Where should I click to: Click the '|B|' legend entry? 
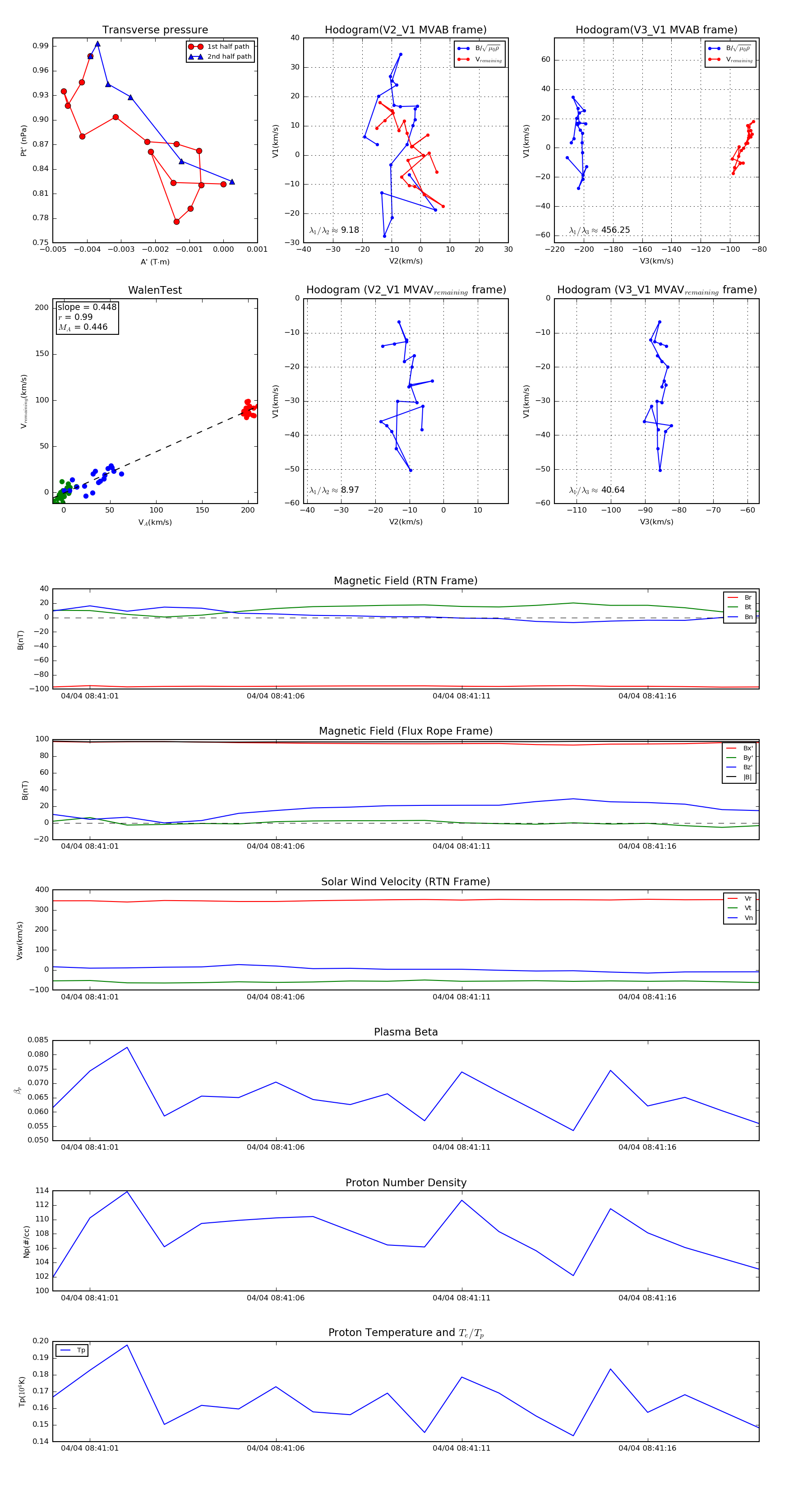click(740, 777)
